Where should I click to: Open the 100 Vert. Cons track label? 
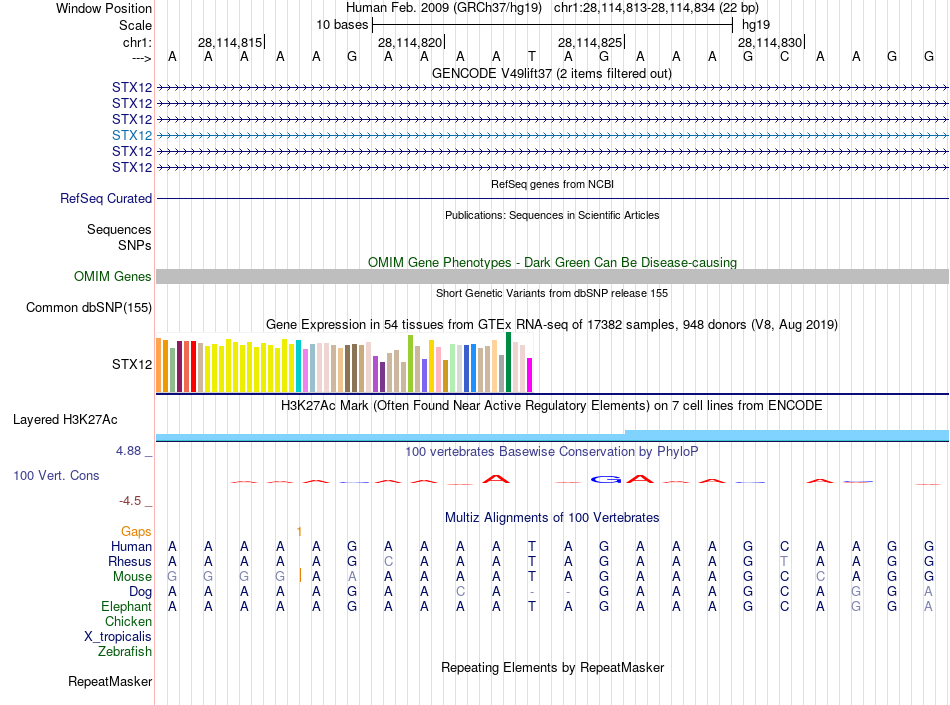[56, 476]
